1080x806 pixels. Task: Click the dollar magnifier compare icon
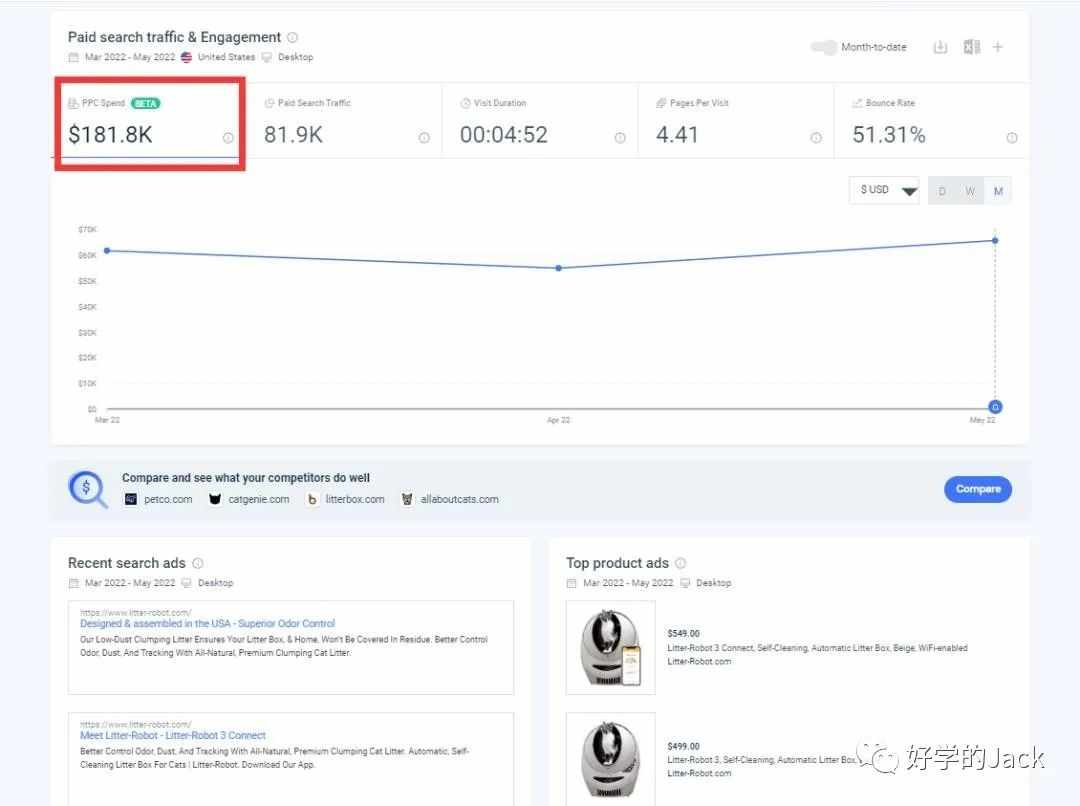point(87,489)
